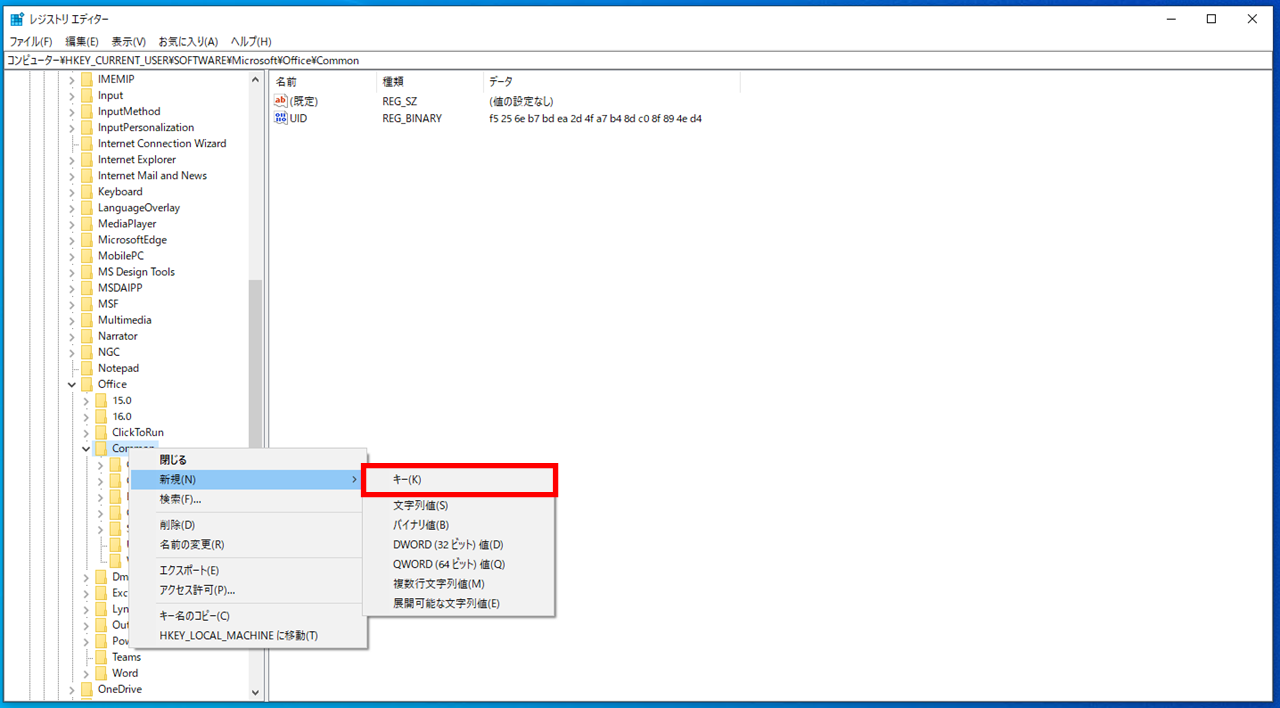
Task: Open the 表示(V) menu
Action: (128, 42)
